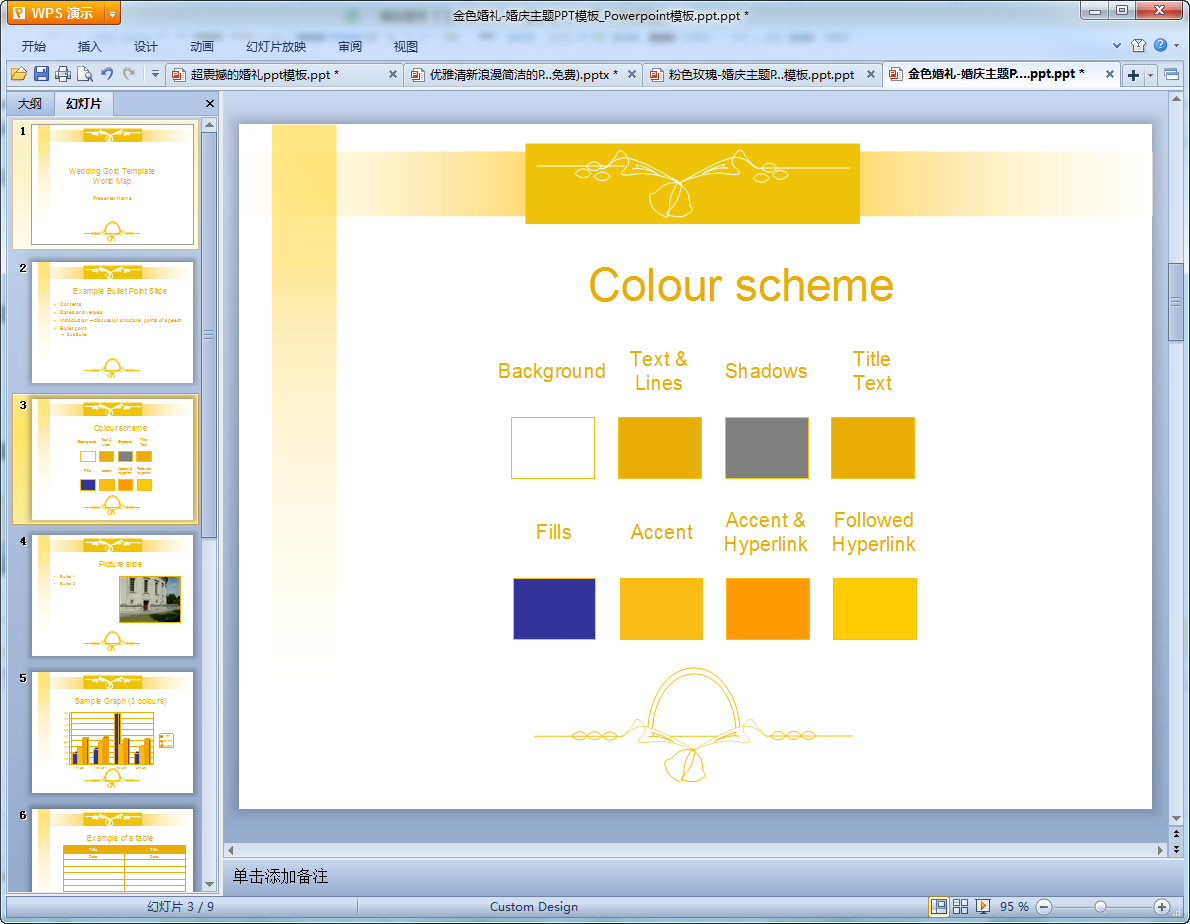Close the 金色婚礼 document tab
1190x924 pixels.
coord(1110,74)
